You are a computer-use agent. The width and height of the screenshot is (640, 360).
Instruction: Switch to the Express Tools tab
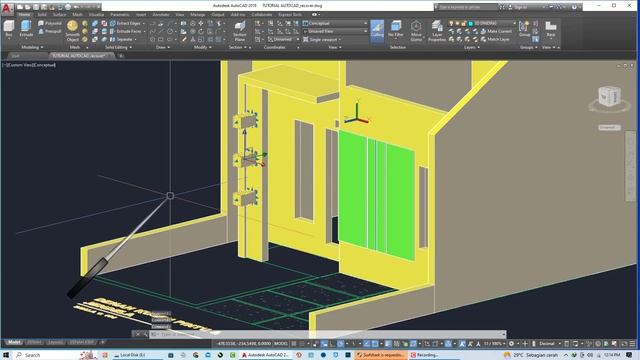tap(290, 15)
